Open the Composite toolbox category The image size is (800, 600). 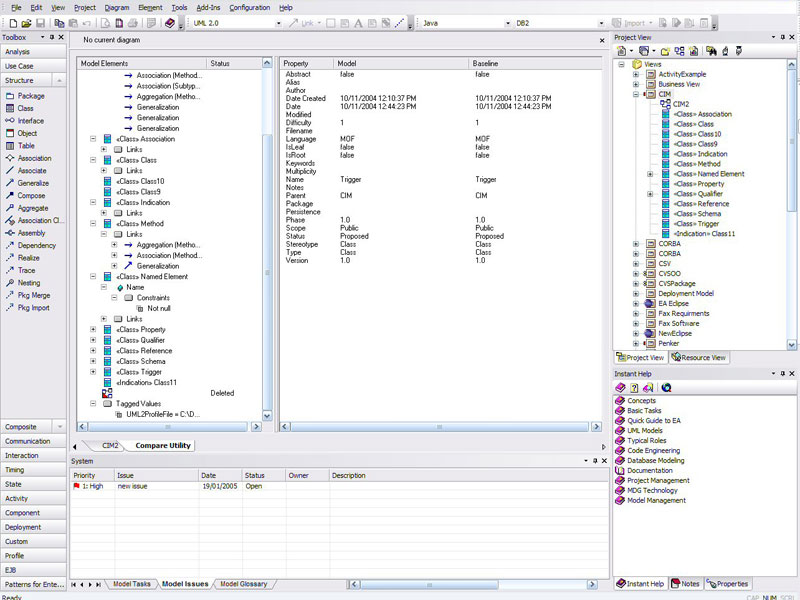pyautogui.click(x=21, y=426)
